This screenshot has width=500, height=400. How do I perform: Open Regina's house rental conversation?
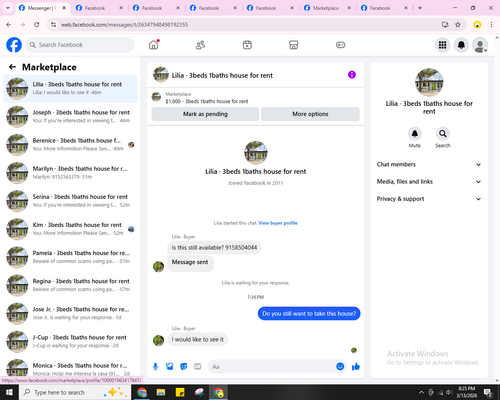[70, 285]
